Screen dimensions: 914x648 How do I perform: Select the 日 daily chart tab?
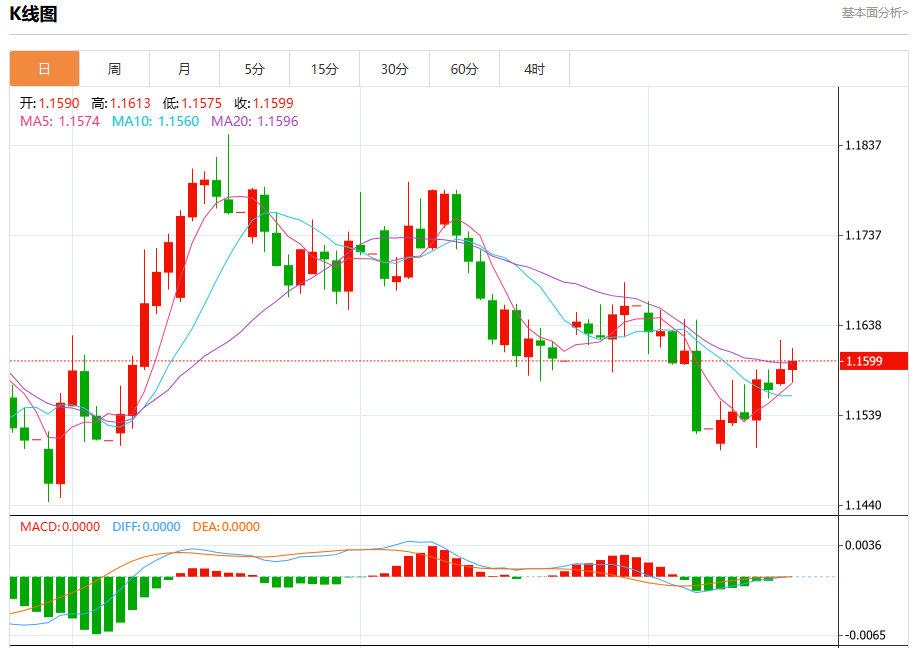point(44,69)
